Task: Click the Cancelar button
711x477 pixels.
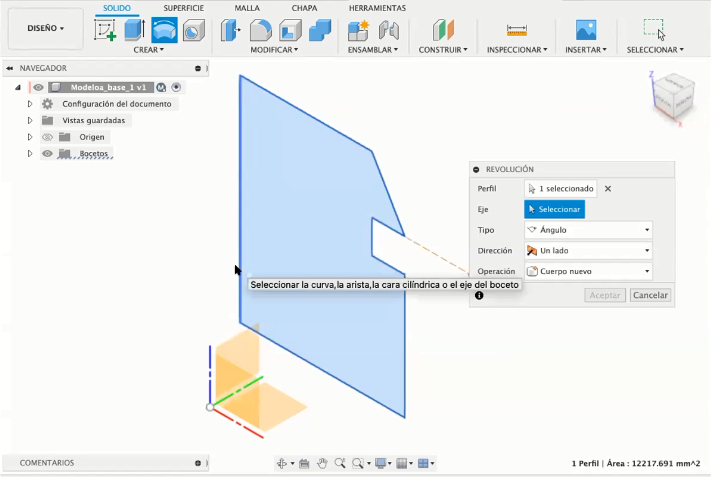Action: [650, 295]
